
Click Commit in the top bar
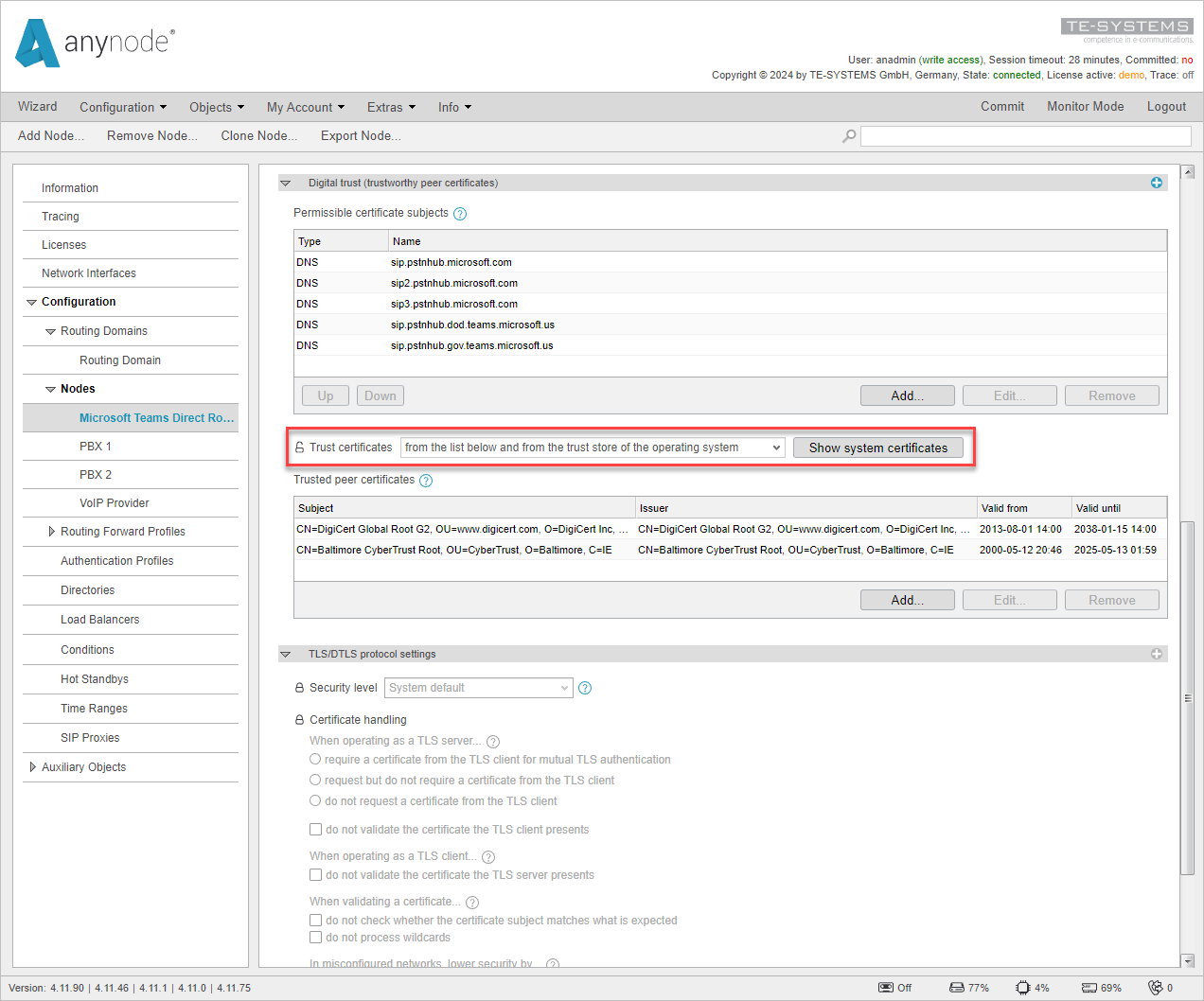pos(1002,107)
